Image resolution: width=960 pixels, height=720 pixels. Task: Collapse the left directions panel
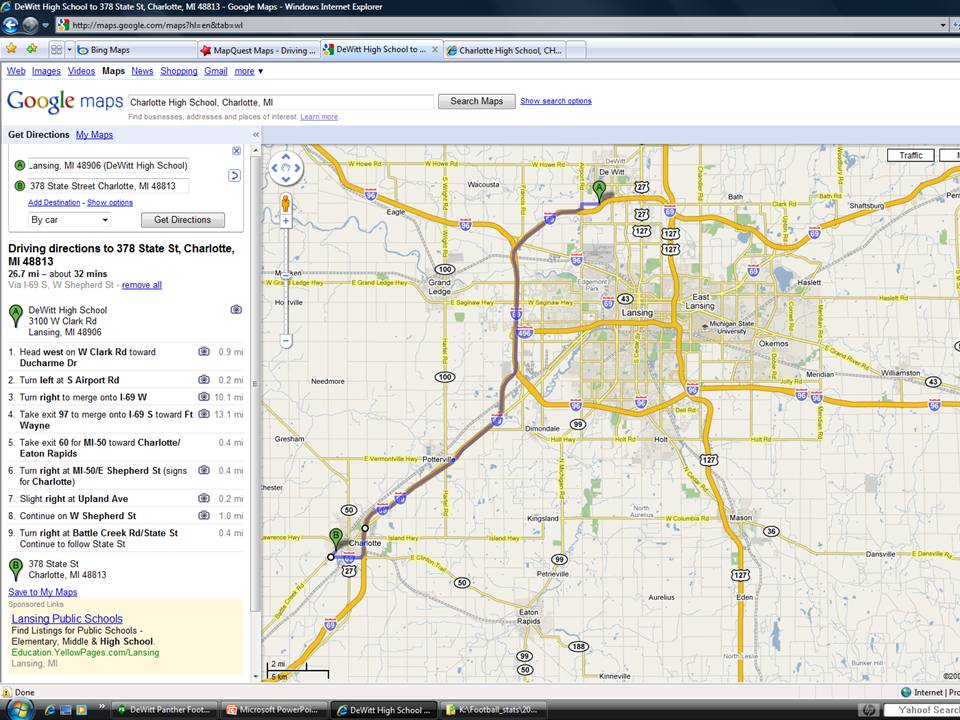point(256,135)
